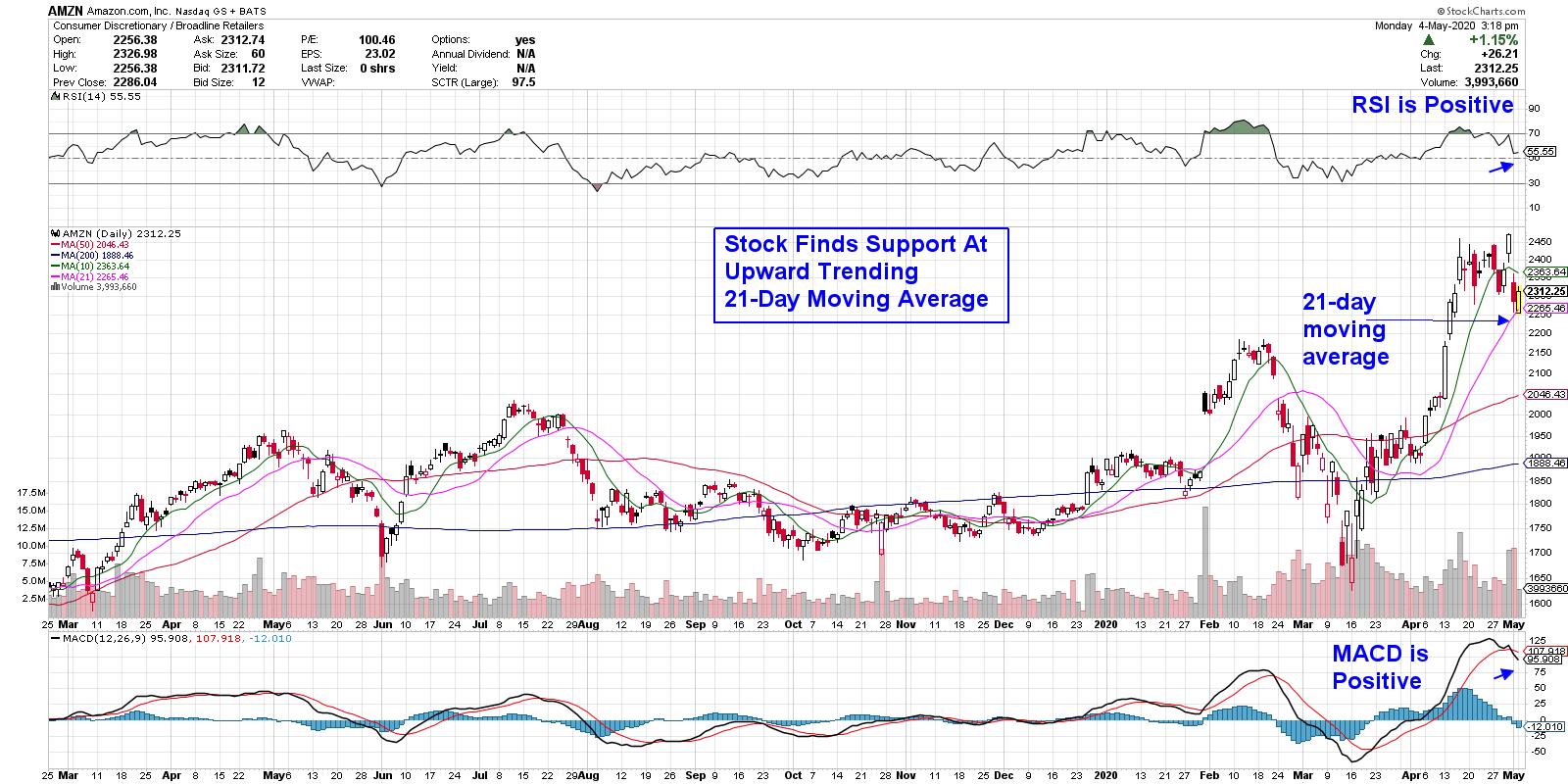This screenshot has width=1568, height=784.
Task: Click the 2020 year marker on date axis
Action: pyautogui.click(x=1104, y=623)
